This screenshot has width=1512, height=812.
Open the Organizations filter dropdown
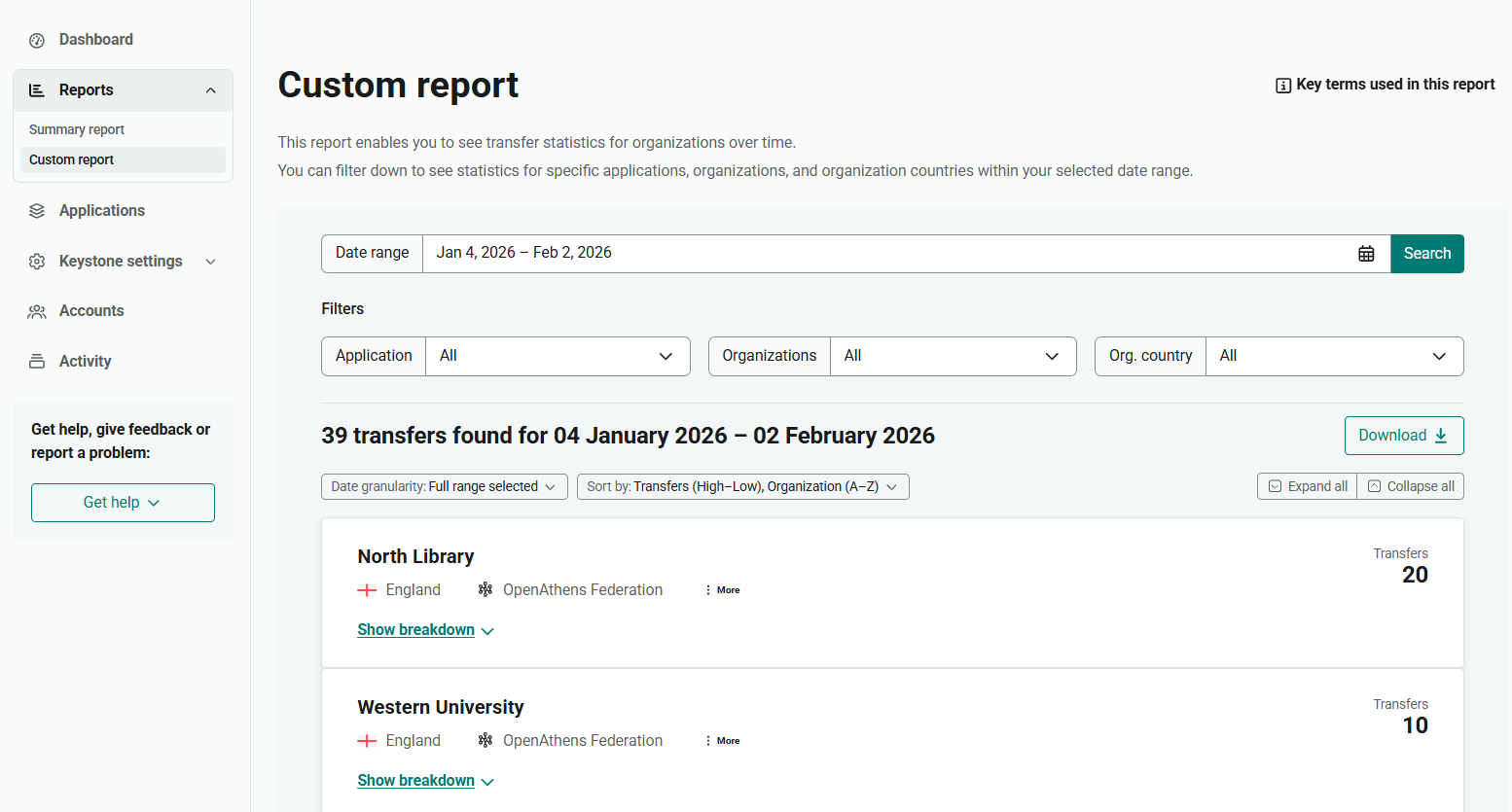pyautogui.click(x=953, y=356)
